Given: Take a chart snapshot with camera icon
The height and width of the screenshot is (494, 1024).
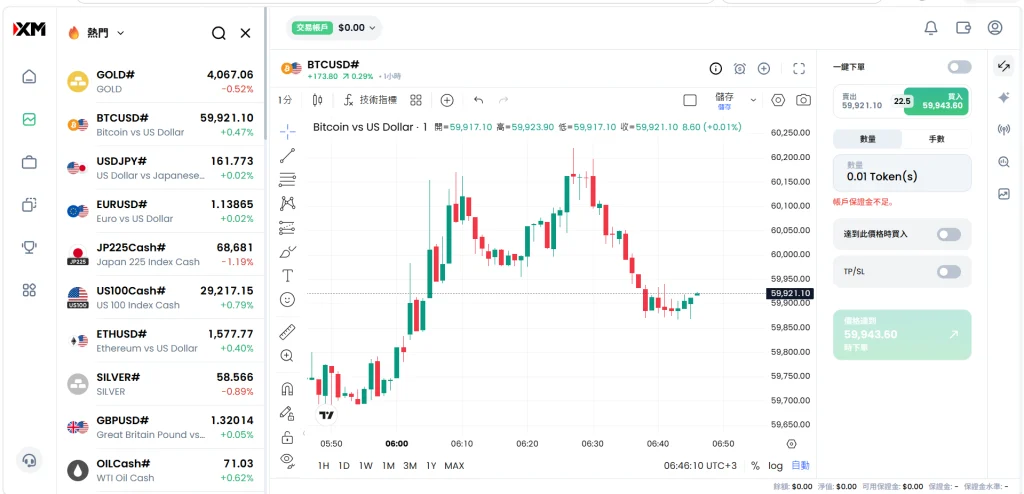Looking at the screenshot, I should [x=803, y=100].
